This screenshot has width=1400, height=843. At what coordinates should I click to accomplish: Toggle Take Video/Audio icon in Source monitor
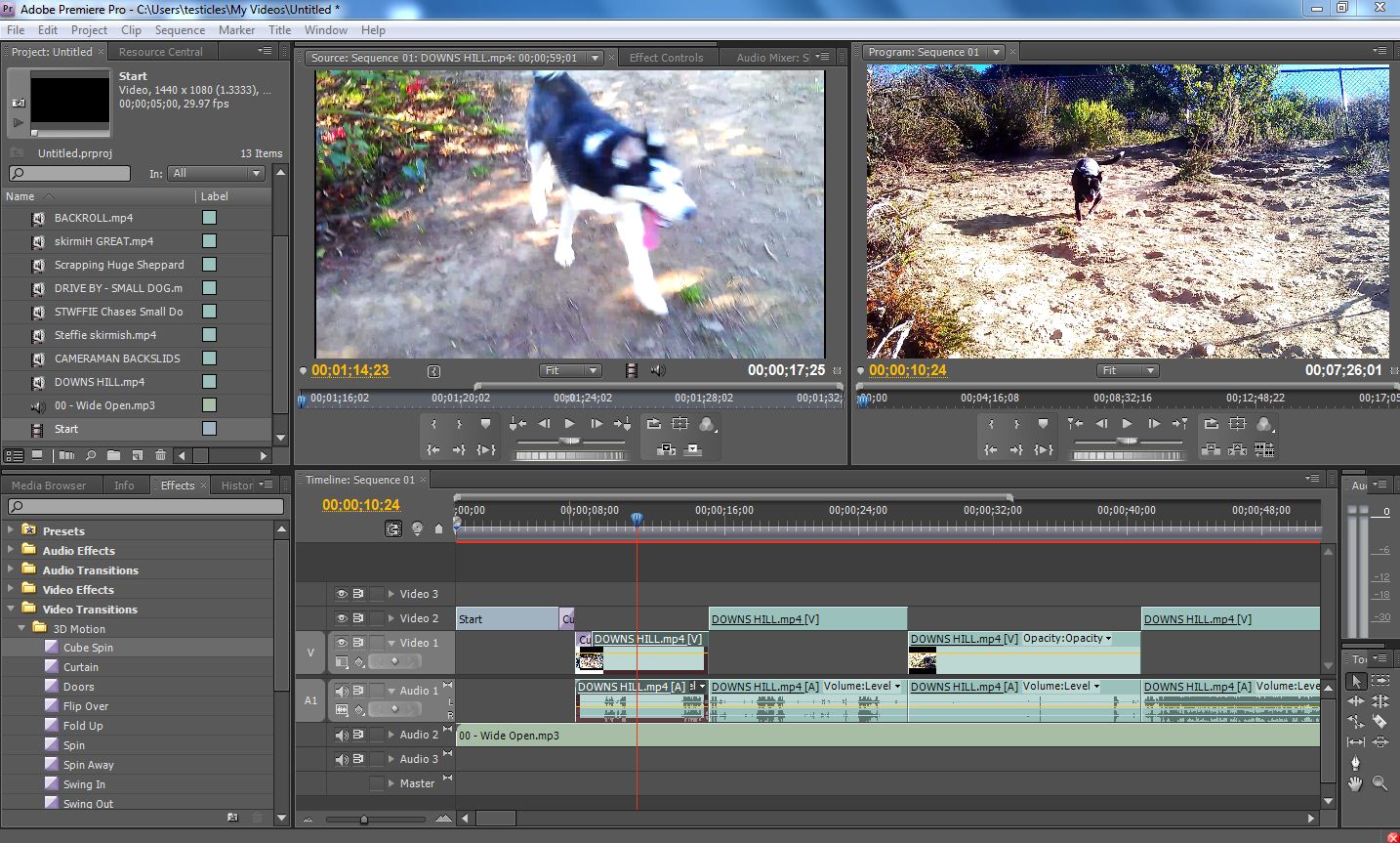632,370
